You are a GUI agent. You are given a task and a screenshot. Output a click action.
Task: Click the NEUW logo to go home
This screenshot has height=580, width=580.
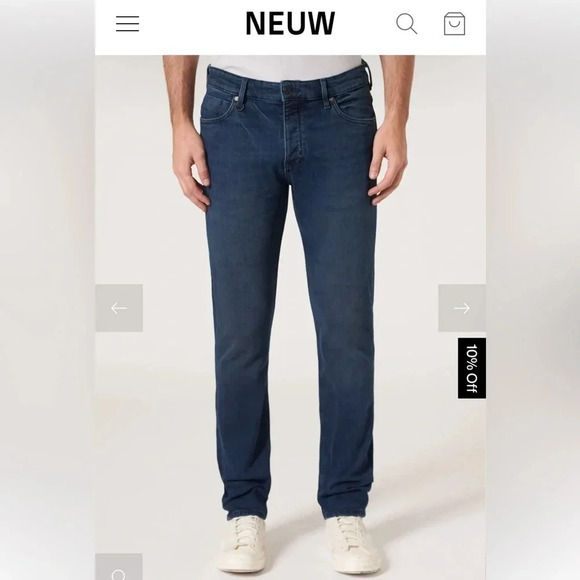[x=290, y=23]
